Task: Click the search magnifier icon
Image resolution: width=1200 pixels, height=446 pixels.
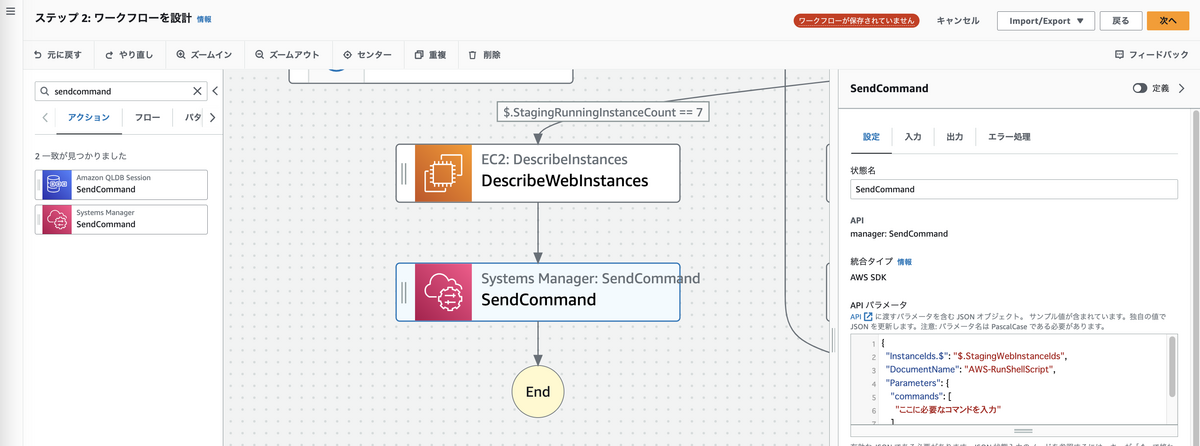Action: (x=44, y=91)
